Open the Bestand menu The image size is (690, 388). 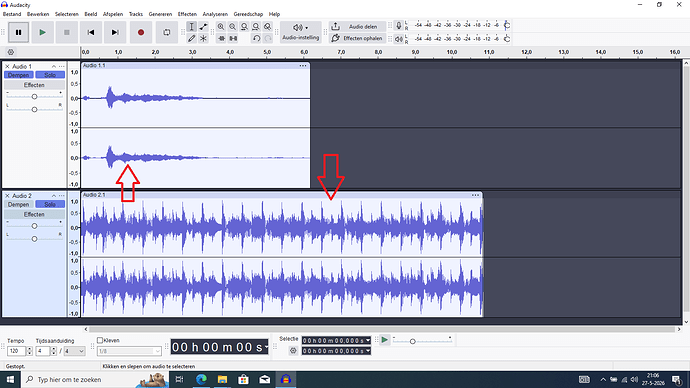tap(12, 14)
